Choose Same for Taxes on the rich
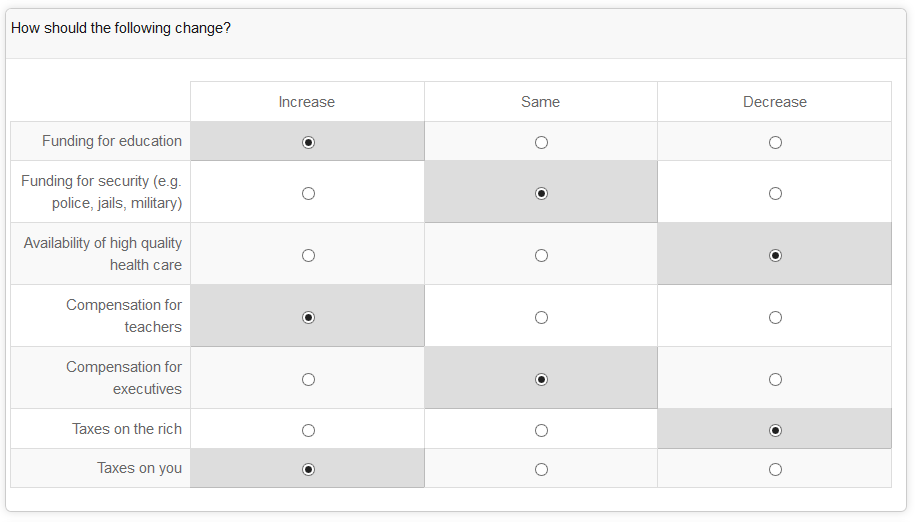Screen dimensions: 915x522 [541, 430]
